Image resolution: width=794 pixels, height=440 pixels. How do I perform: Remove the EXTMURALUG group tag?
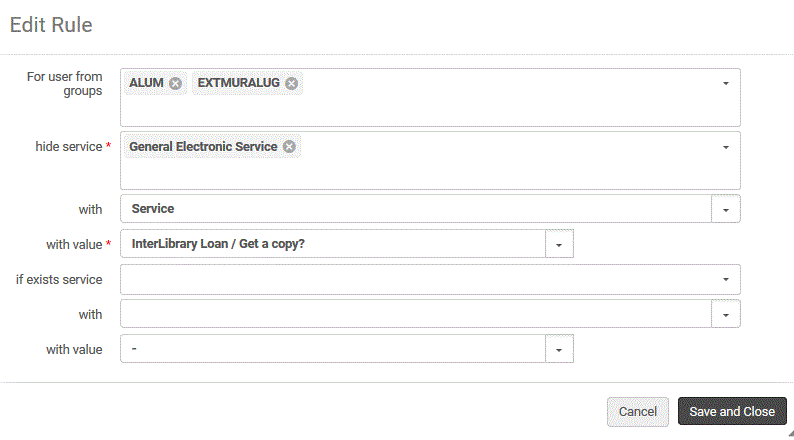point(291,83)
